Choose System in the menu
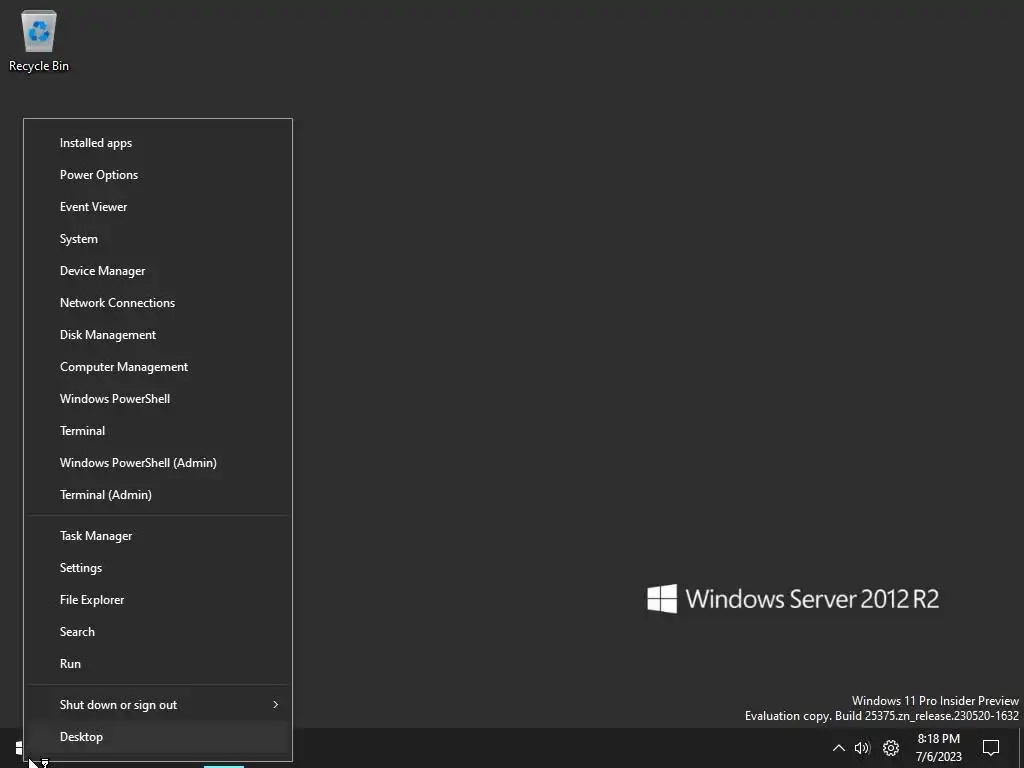 pos(158,239)
